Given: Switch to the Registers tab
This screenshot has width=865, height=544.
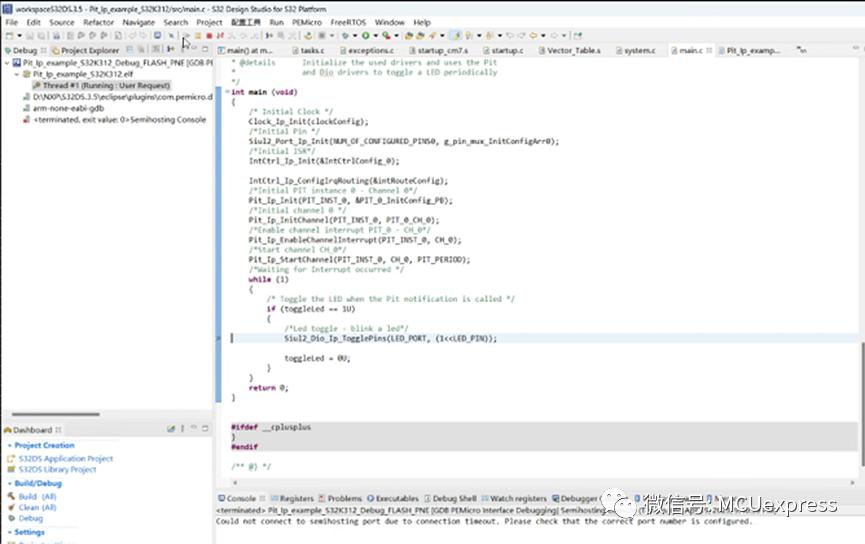Looking at the screenshot, I should click(x=292, y=498).
